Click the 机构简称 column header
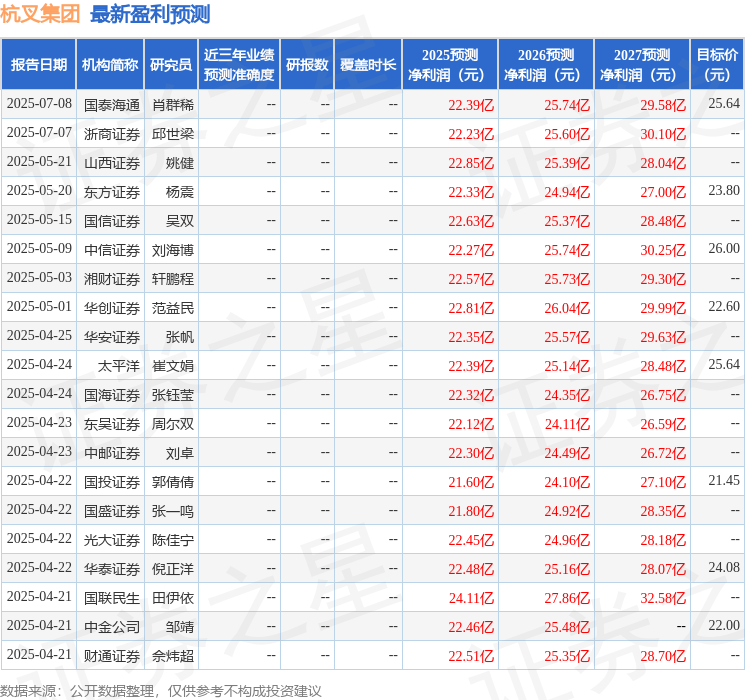Image resolution: width=745 pixels, height=700 pixels. pyautogui.click(x=110, y=65)
